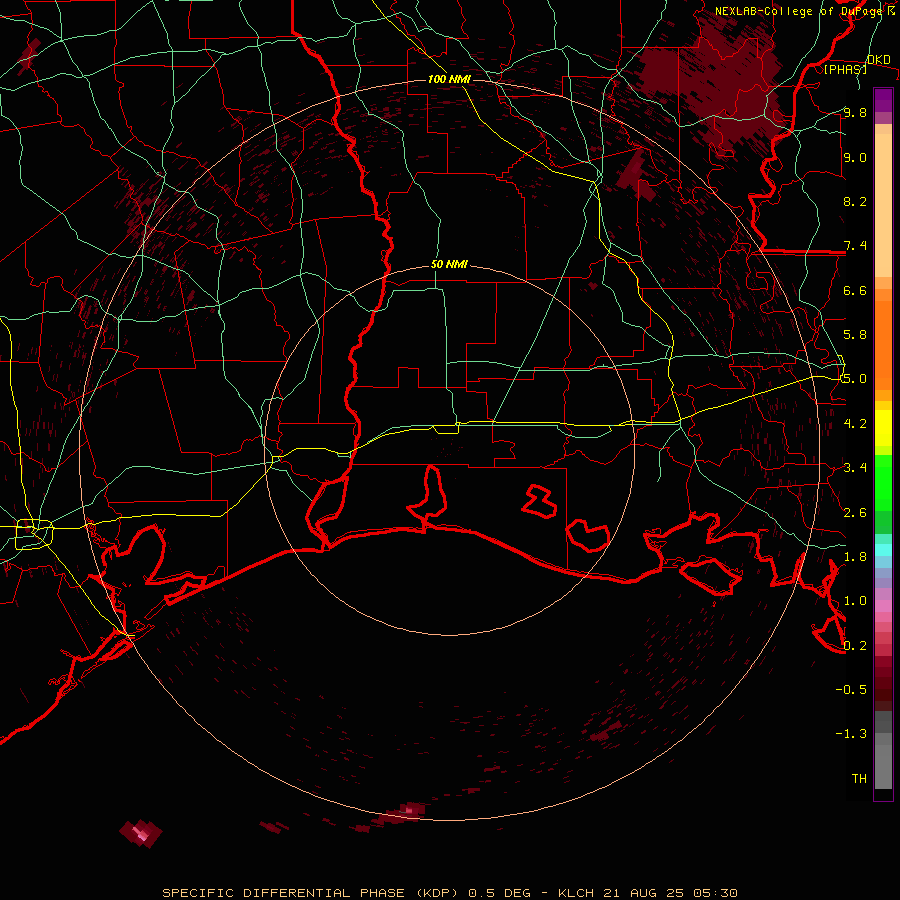
Task: Pick the cyan segment of the color bar
Action: click(x=883, y=550)
